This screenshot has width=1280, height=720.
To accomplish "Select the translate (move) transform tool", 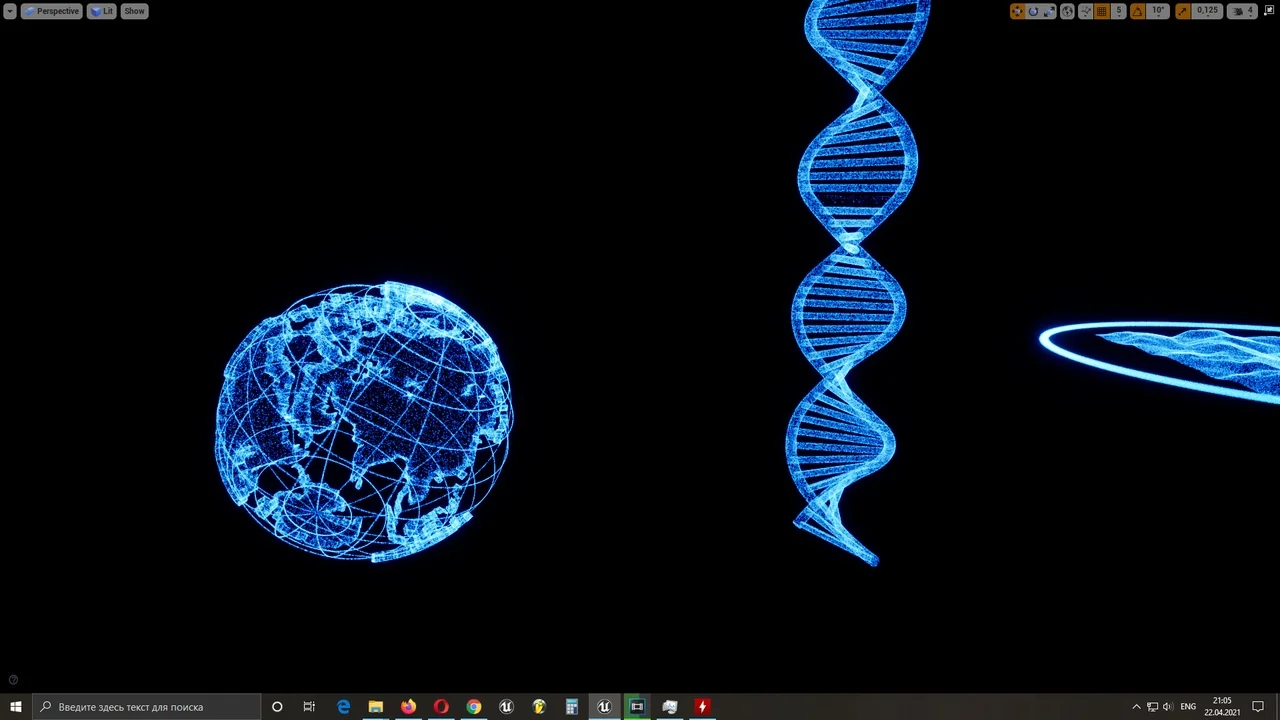I will (x=1017, y=11).
